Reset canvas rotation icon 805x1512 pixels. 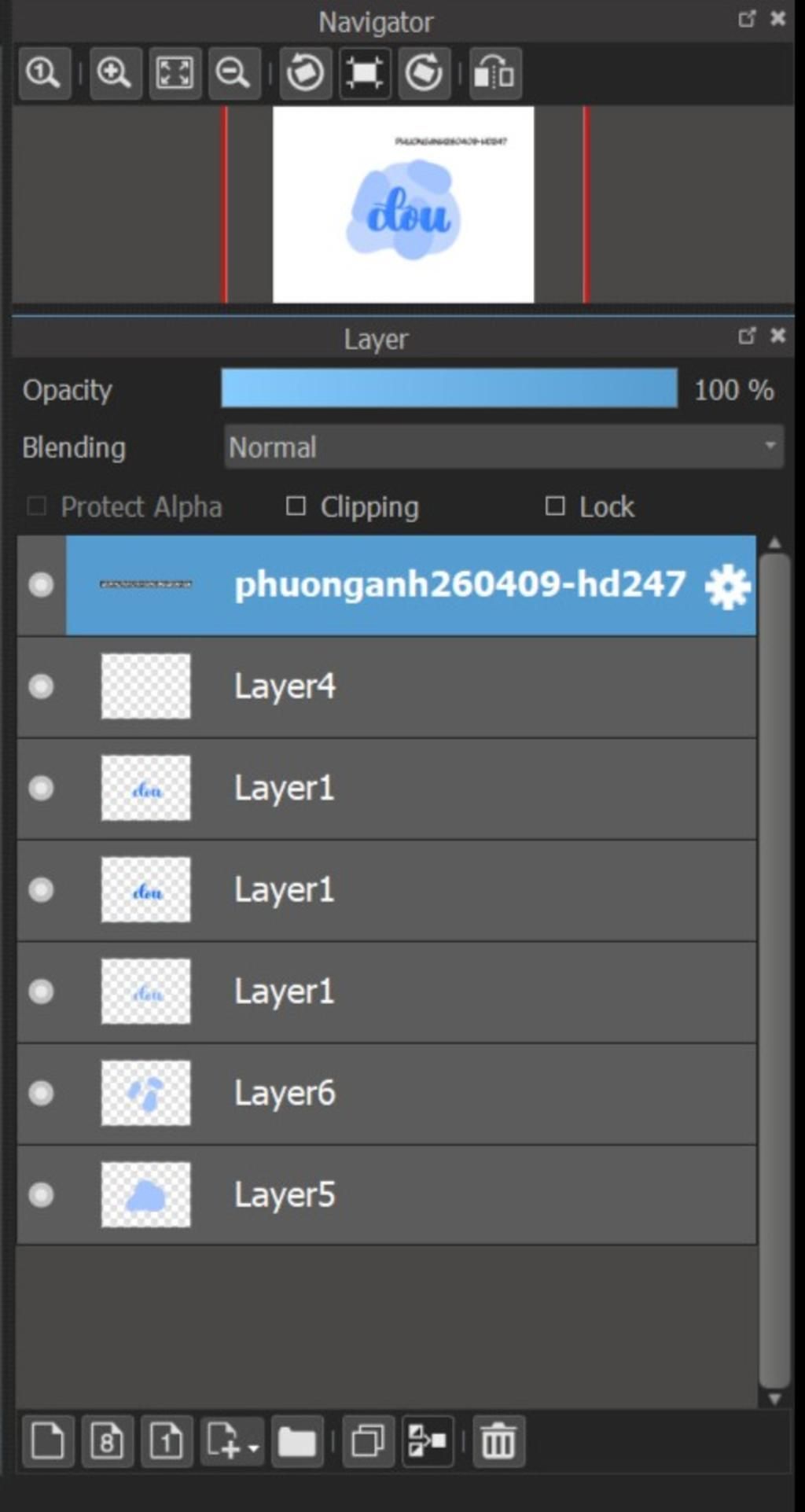tap(364, 73)
